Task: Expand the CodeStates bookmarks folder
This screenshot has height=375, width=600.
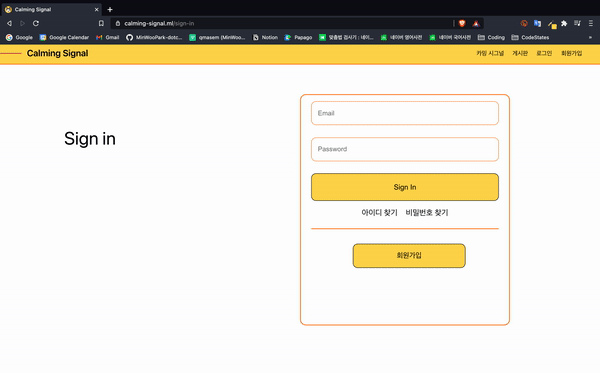Action: click(530, 38)
